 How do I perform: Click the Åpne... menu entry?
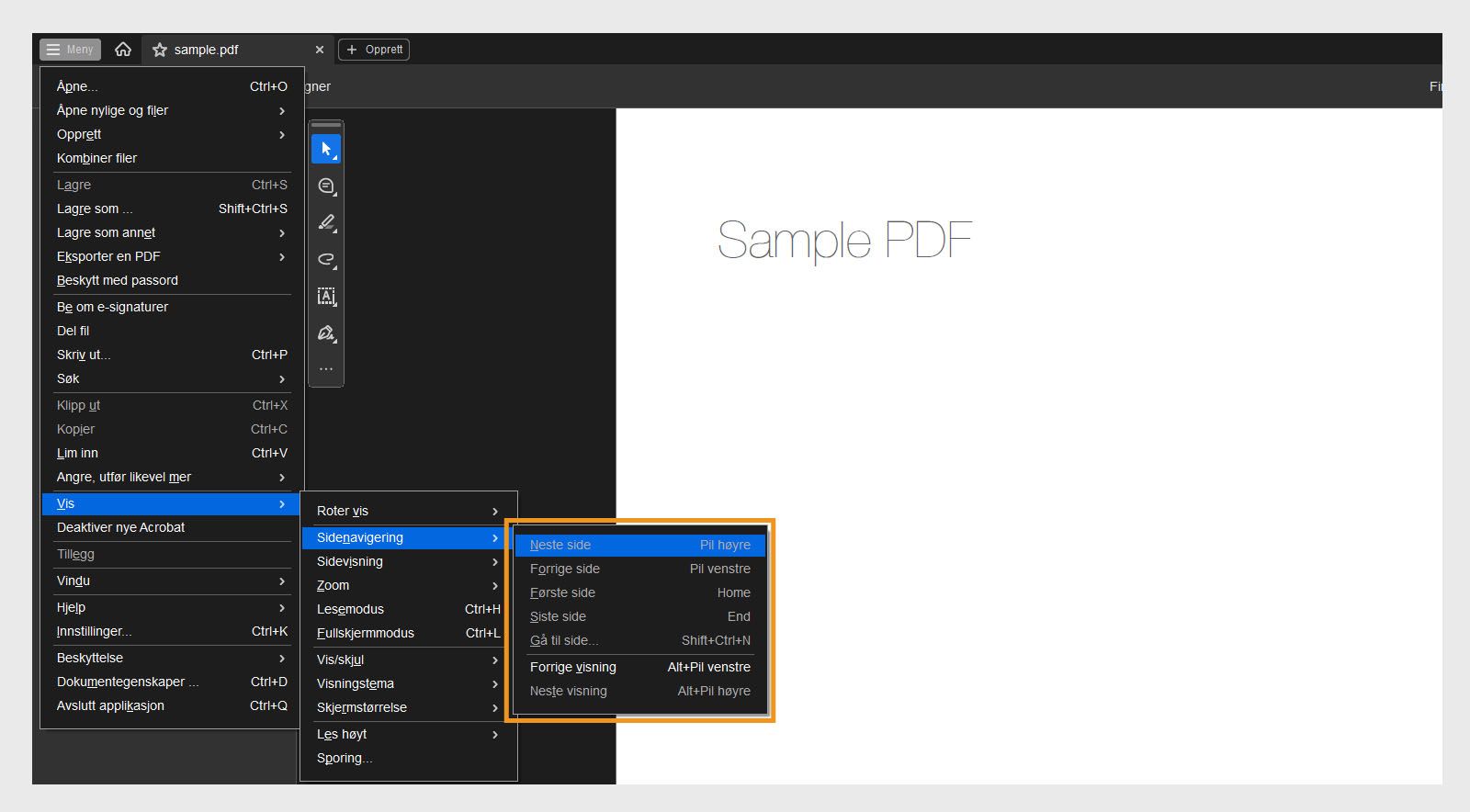pyautogui.click(x=172, y=86)
